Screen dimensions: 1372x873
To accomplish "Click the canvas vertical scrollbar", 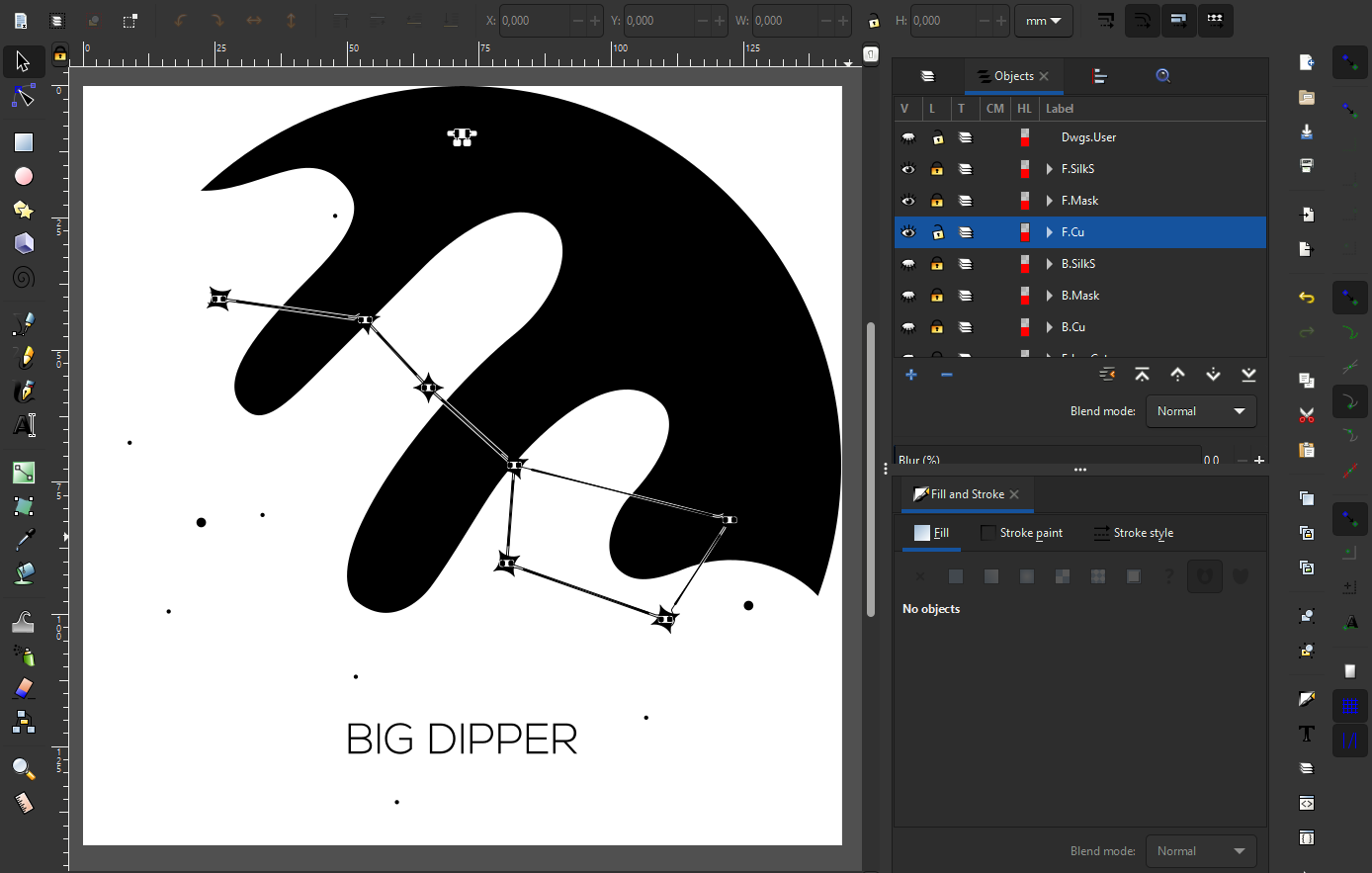I will [871, 470].
